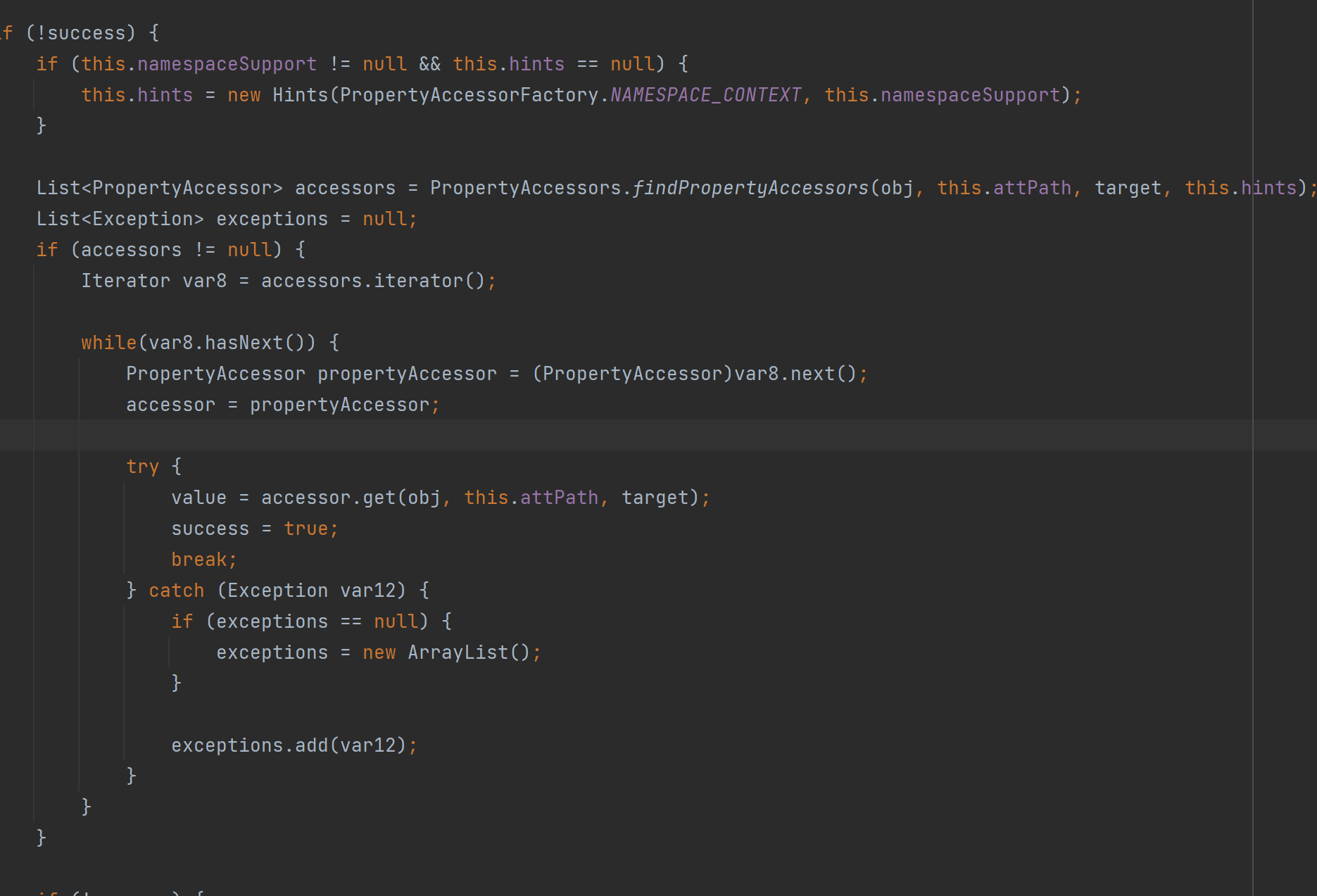Click the Hints constructor name
Screen dimensions: 1317x896
pyautogui.click(x=300, y=95)
